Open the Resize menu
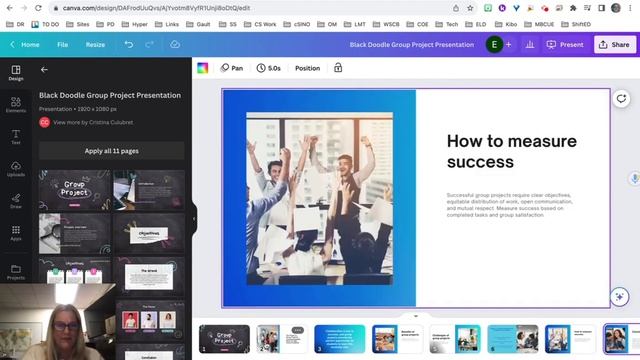The image size is (640, 360). pos(95,44)
